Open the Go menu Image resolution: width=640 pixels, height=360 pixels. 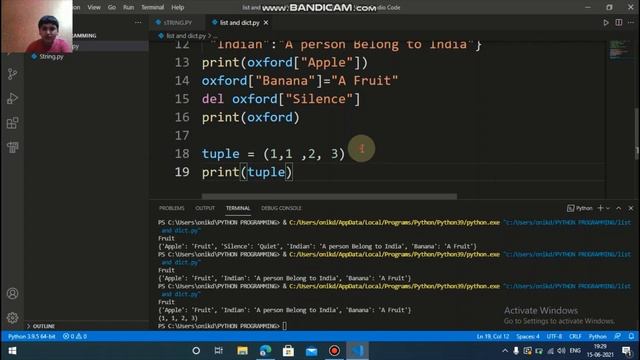(x=112, y=7)
